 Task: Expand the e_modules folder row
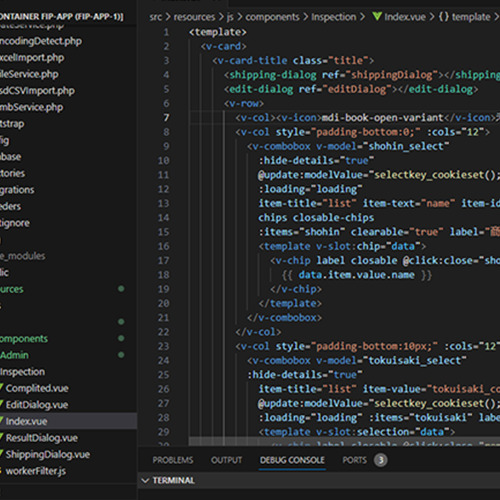(68, 256)
